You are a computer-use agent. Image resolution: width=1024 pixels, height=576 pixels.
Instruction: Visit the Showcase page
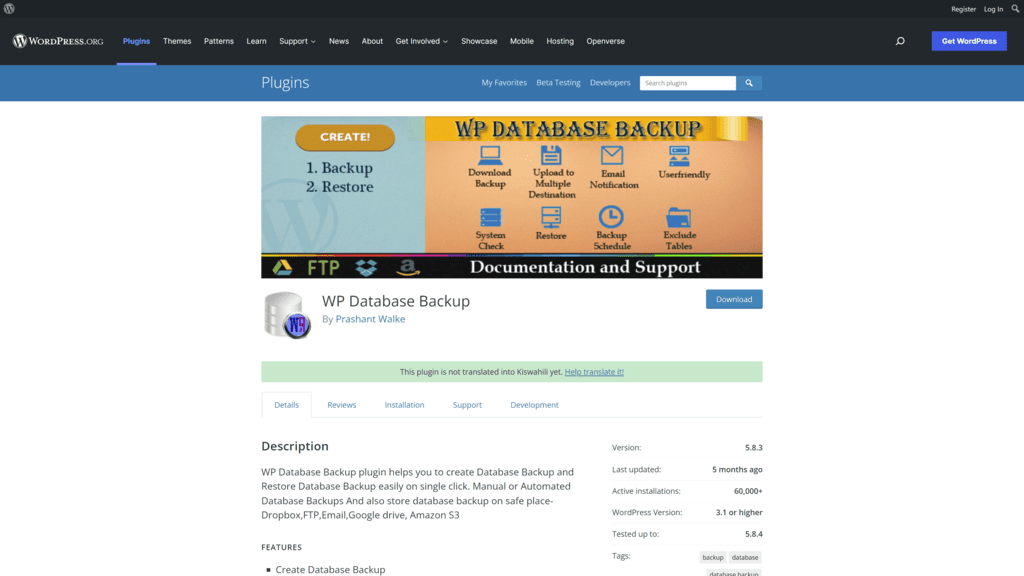point(479,41)
